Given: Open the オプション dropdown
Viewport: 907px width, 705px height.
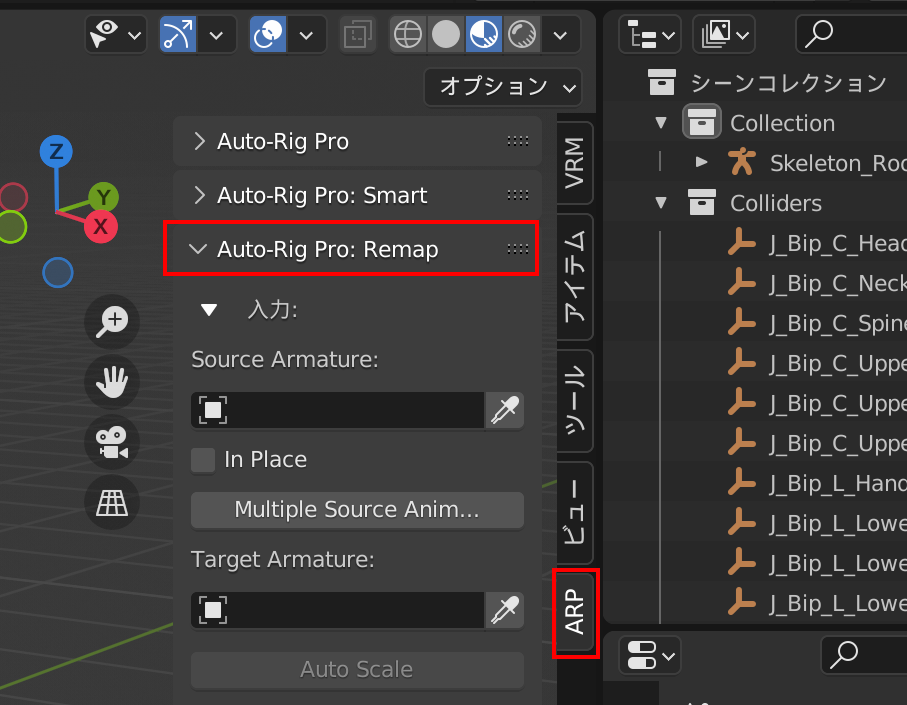Looking at the screenshot, I should pos(503,87).
